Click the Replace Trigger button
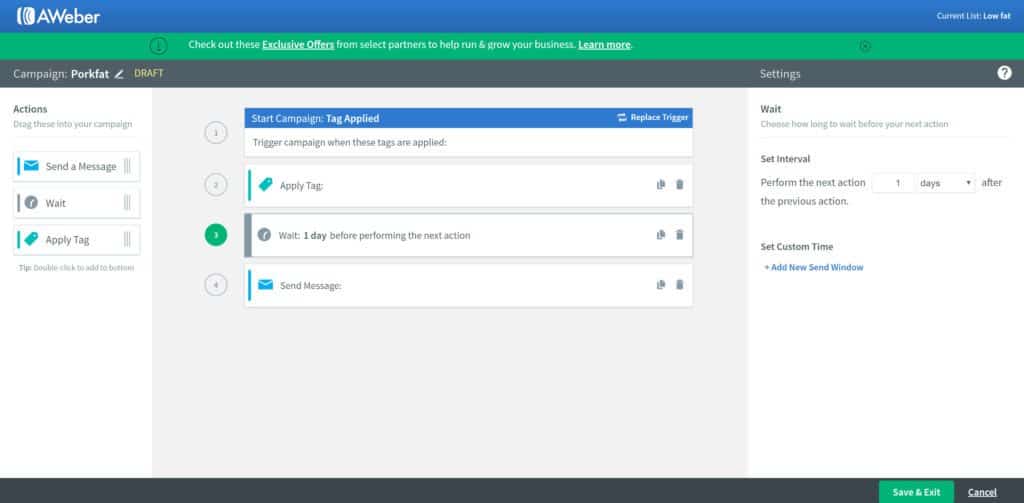The image size is (1024, 503). point(652,118)
